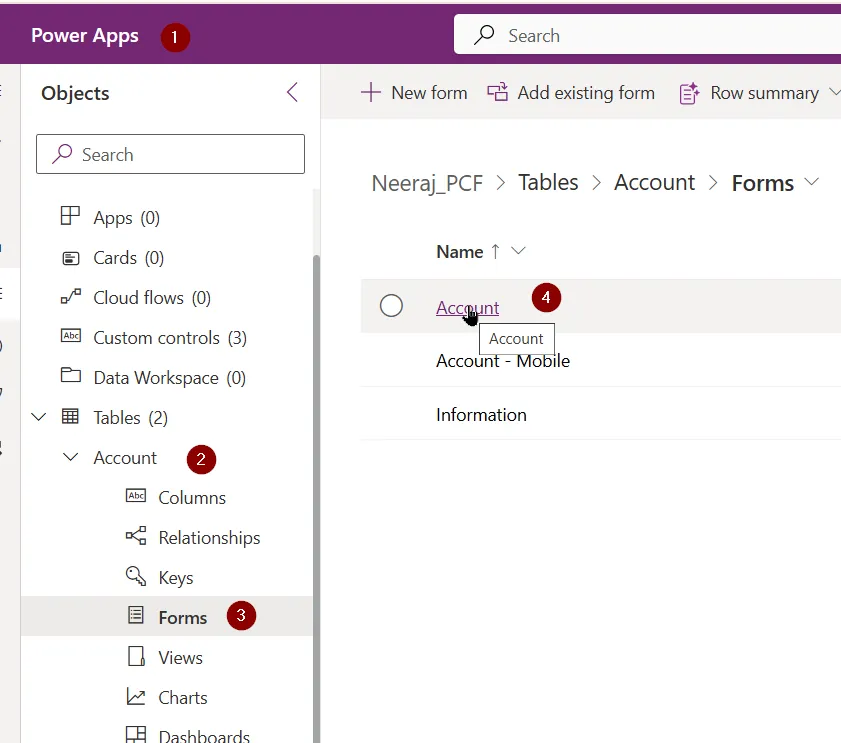Click the Forms list icon

[x=136, y=615]
